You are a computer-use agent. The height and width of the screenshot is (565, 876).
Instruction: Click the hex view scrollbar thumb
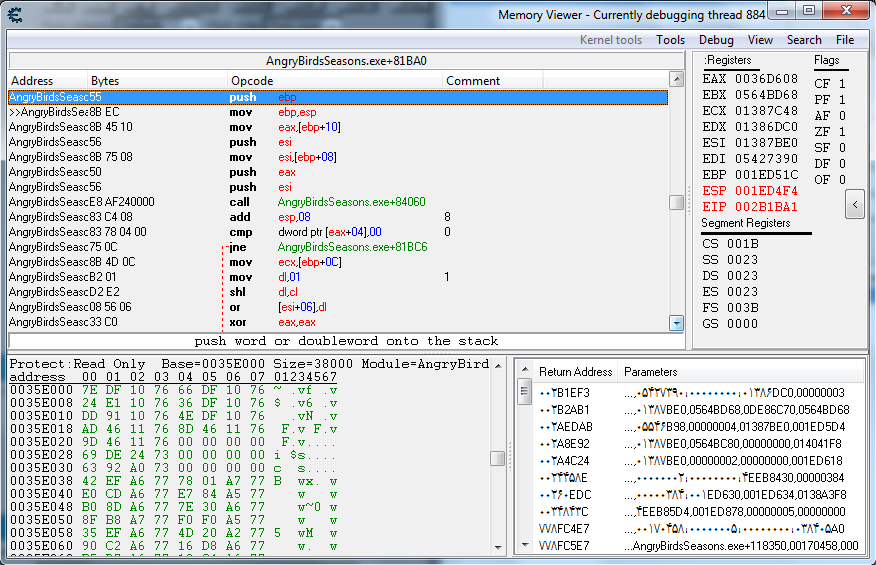pyautogui.click(x=497, y=458)
